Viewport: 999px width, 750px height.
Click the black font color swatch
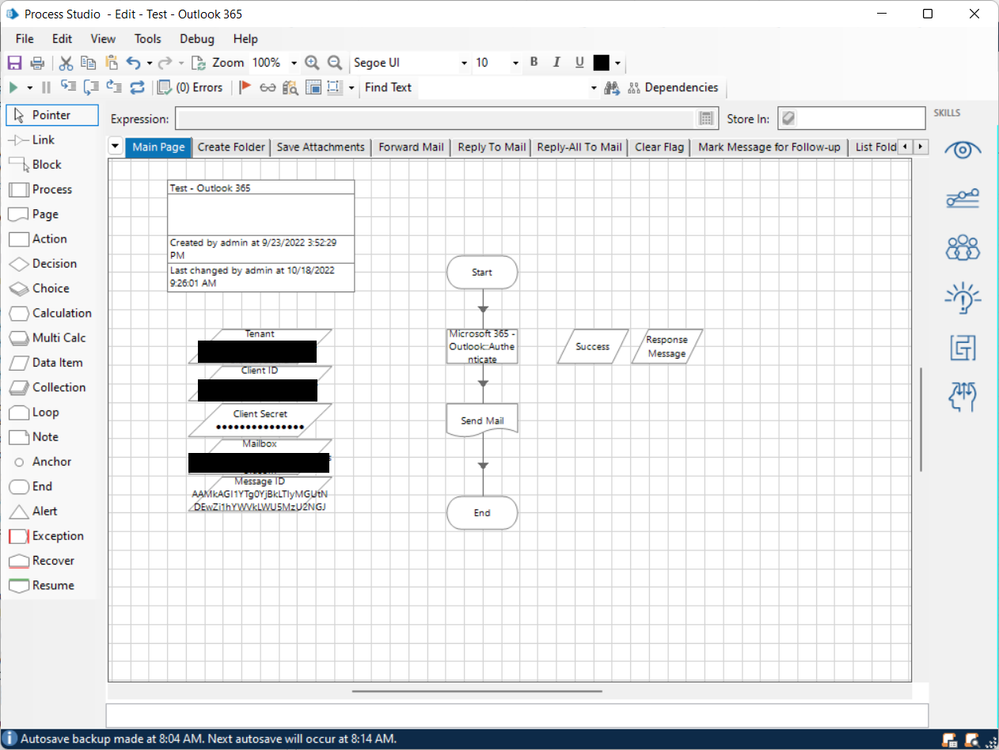(601, 63)
